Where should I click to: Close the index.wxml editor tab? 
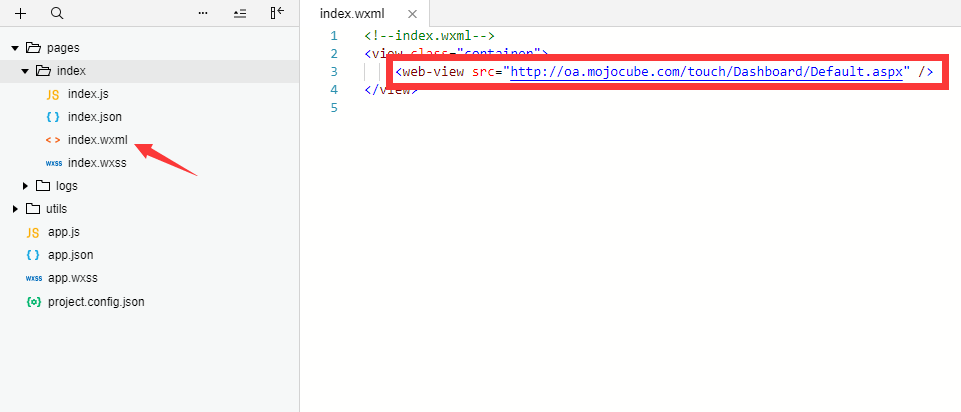coord(412,14)
